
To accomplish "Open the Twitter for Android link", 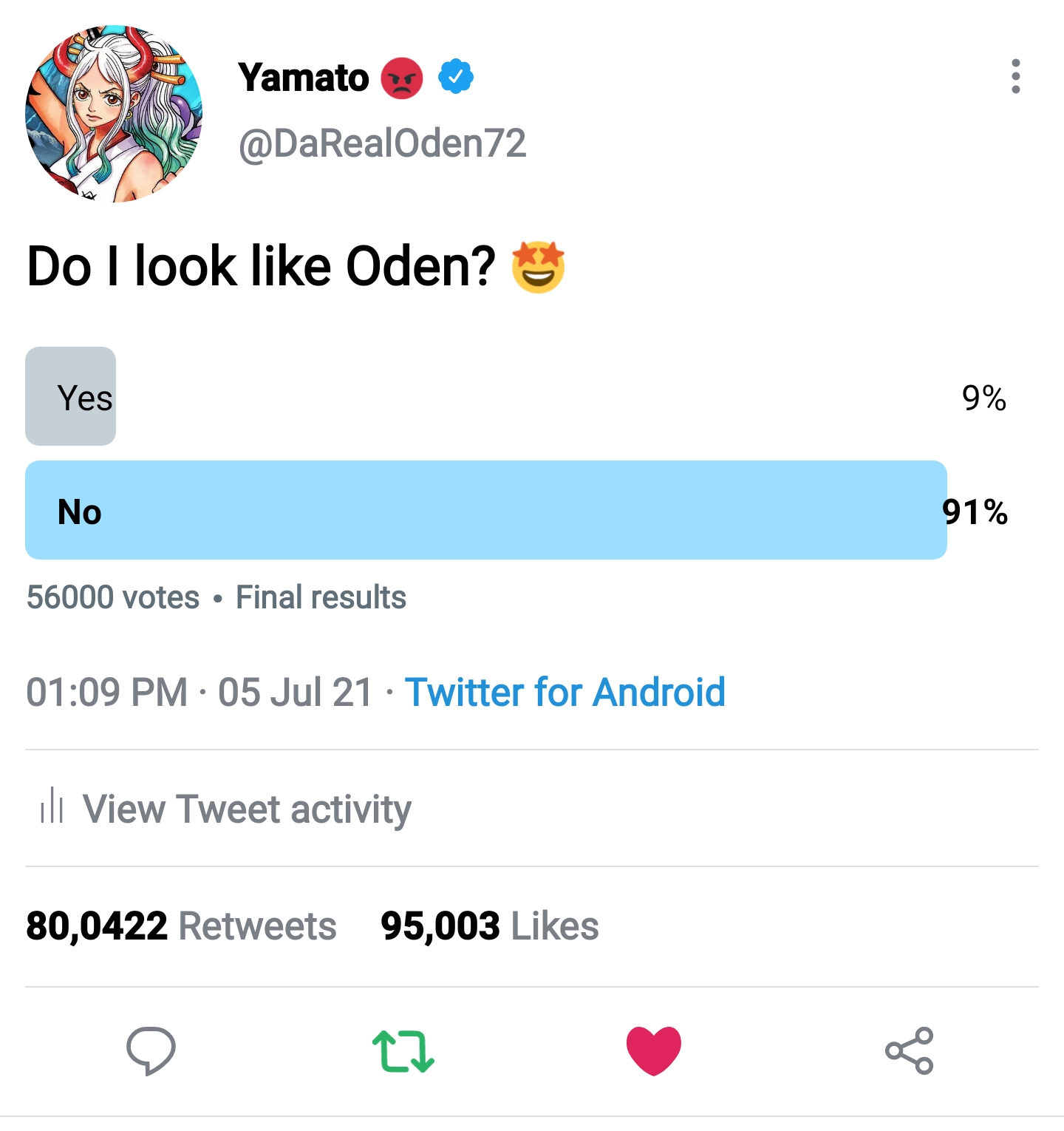I will point(565,693).
